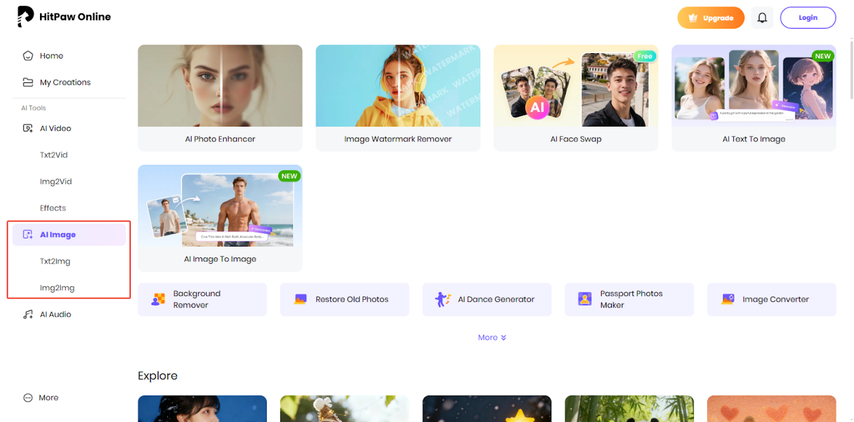
Task: Expand tools list with More chevron
Action: pyautogui.click(x=503, y=338)
